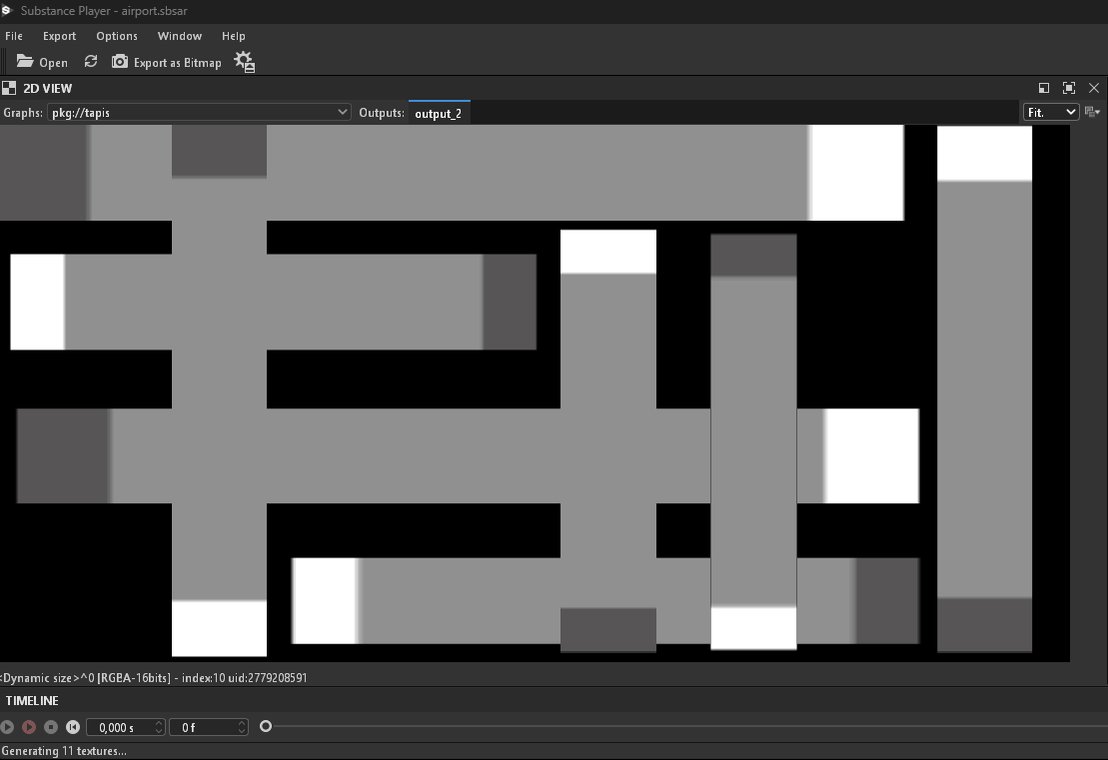1108x760 pixels.
Task: Rewind timeline to start
Action: pyautogui.click(x=73, y=727)
